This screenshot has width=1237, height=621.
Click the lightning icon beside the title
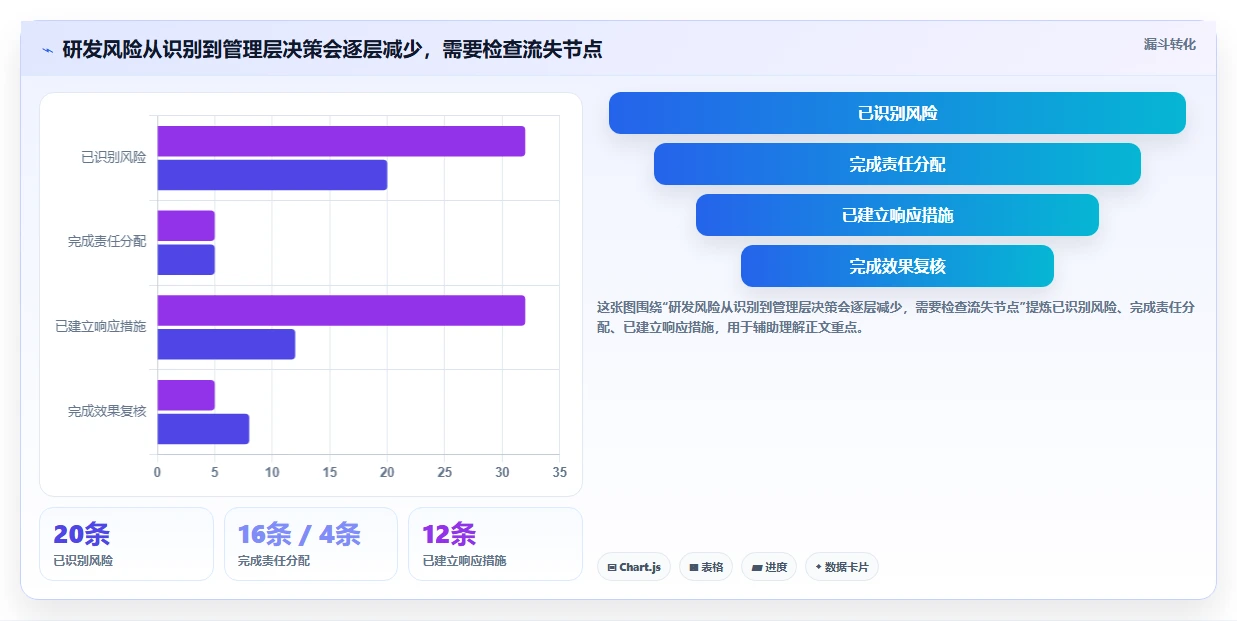coord(47,50)
